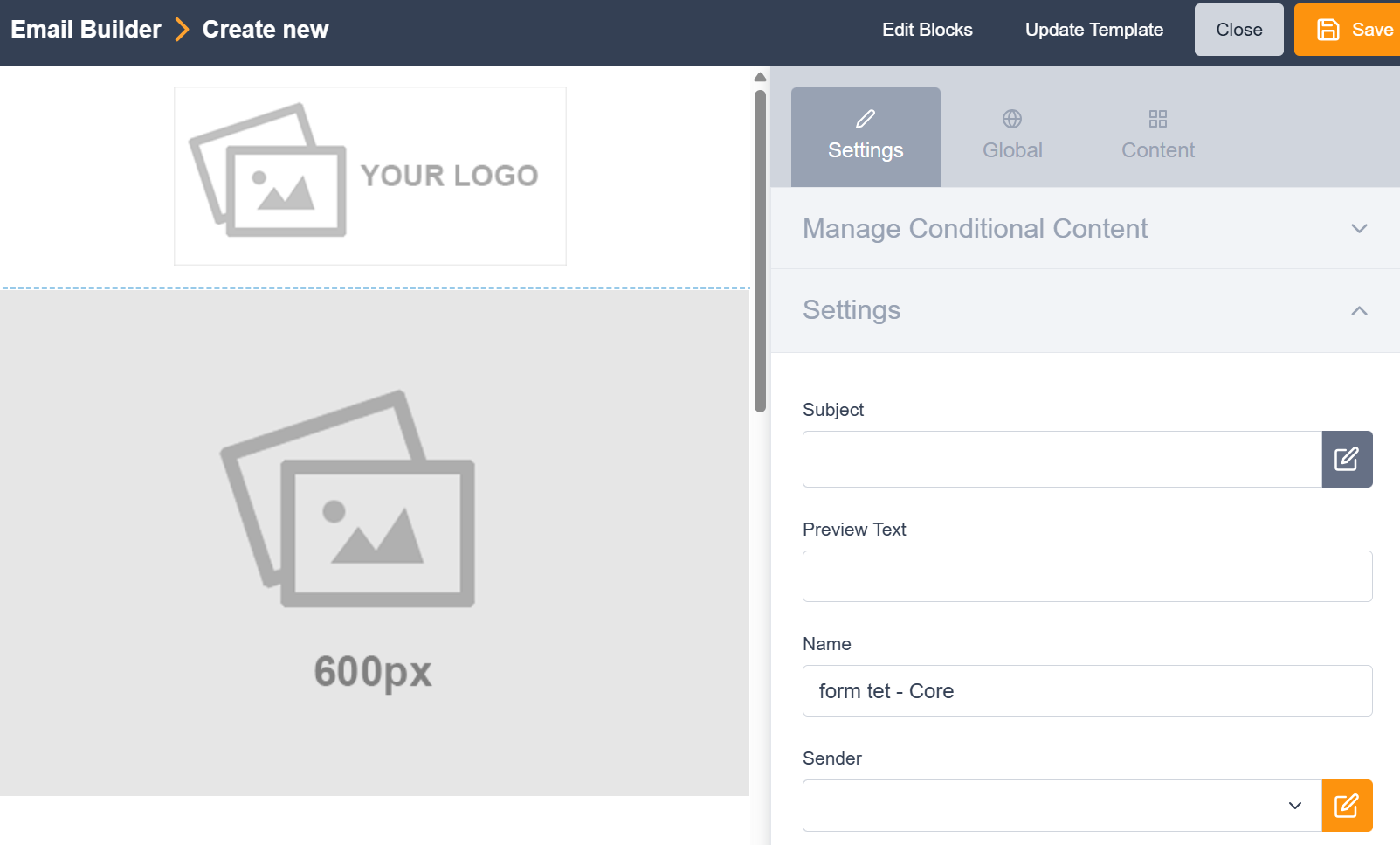Screen dimensions: 1400x845
Task: Switch to the Content tab label
Action: [x=1158, y=150]
